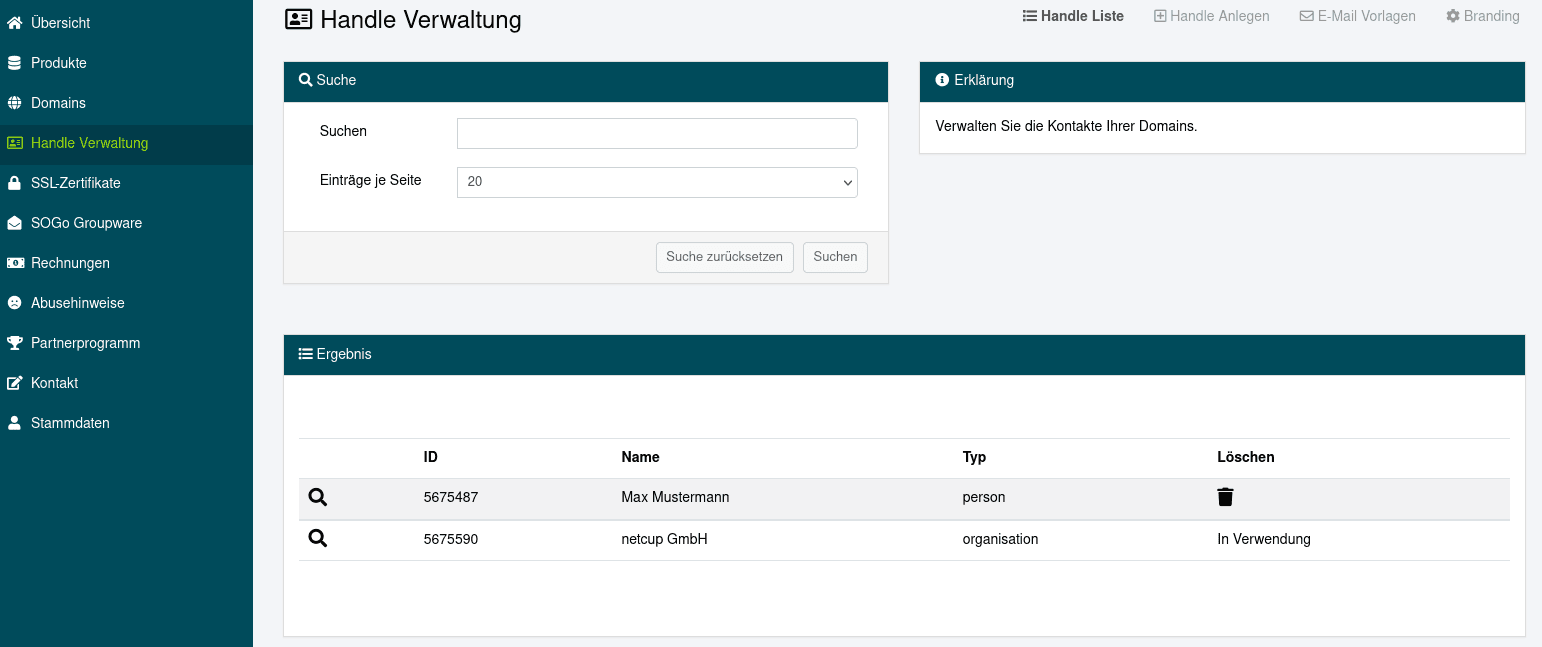
Task: Open the Einträge je Seite dropdown
Action: pos(656,182)
